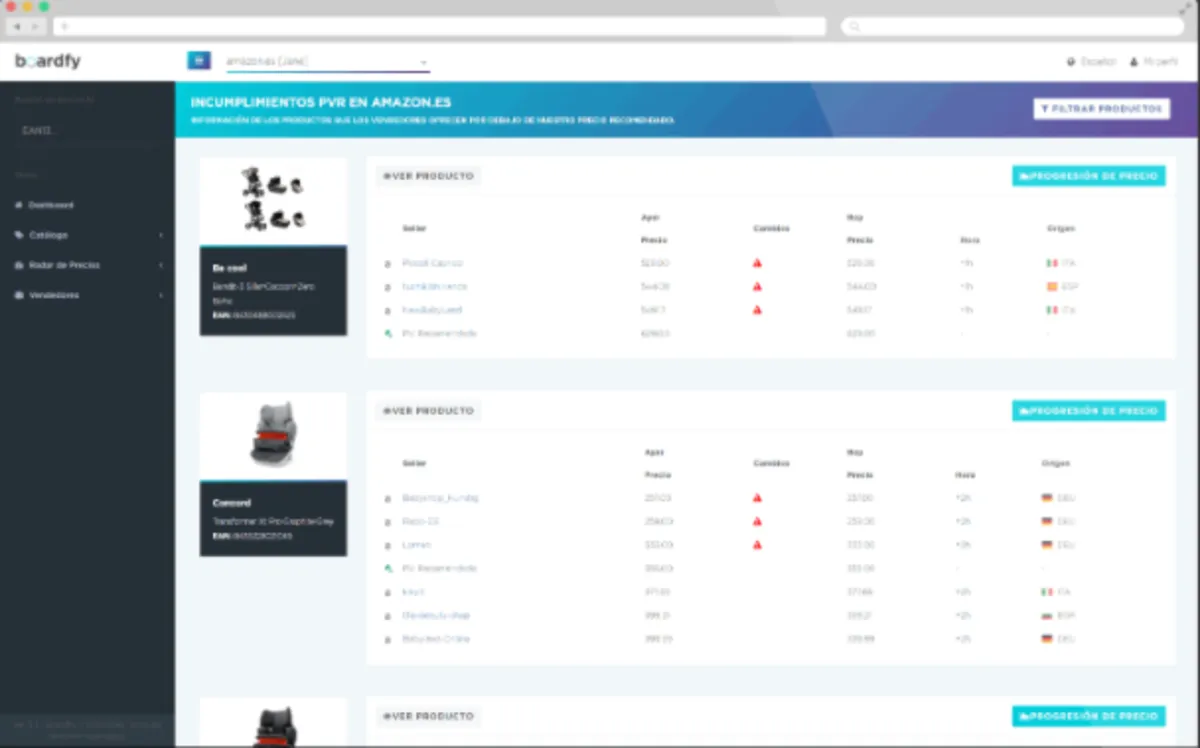Click the first ITA flag in Be cool table
The height and width of the screenshot is (748, 1200).
coord(1051,263)
